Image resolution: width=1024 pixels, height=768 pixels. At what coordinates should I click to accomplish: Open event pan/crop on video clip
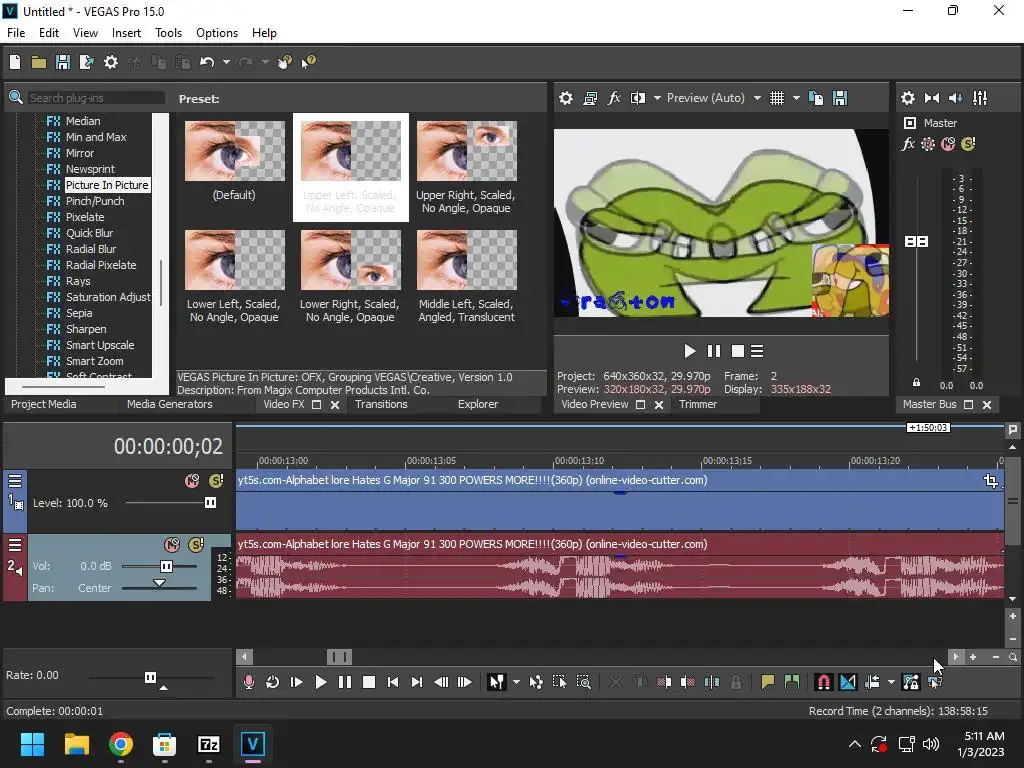point(991,481)
